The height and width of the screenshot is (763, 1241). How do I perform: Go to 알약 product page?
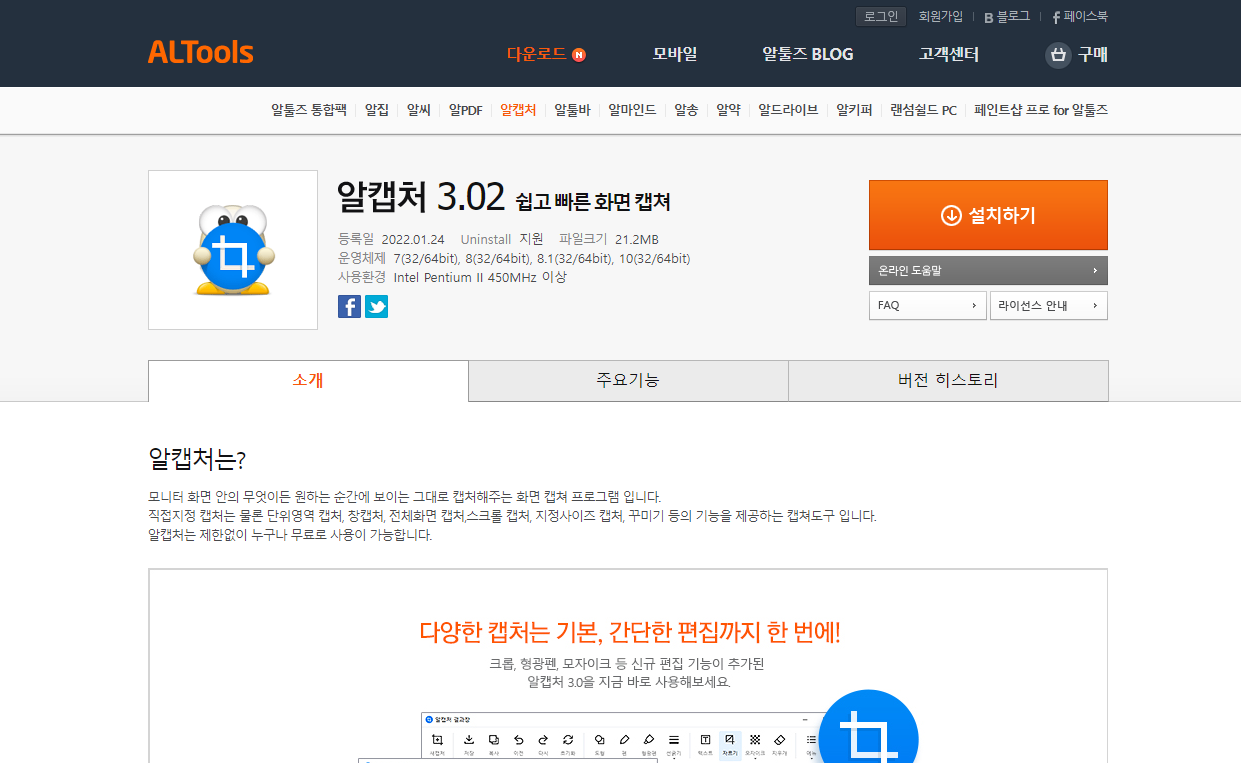click(x=728, y=110)
